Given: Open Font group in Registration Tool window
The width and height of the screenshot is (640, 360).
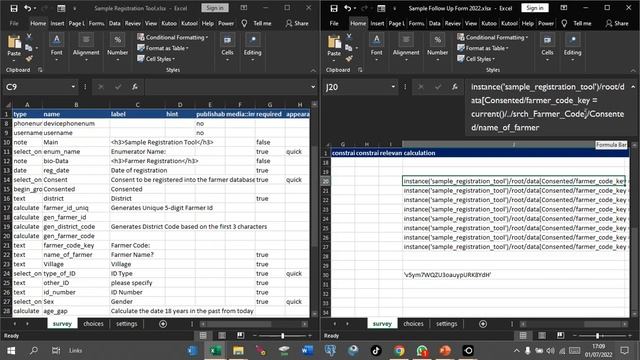Looking at the screenshot, I should tap(56, 47).
